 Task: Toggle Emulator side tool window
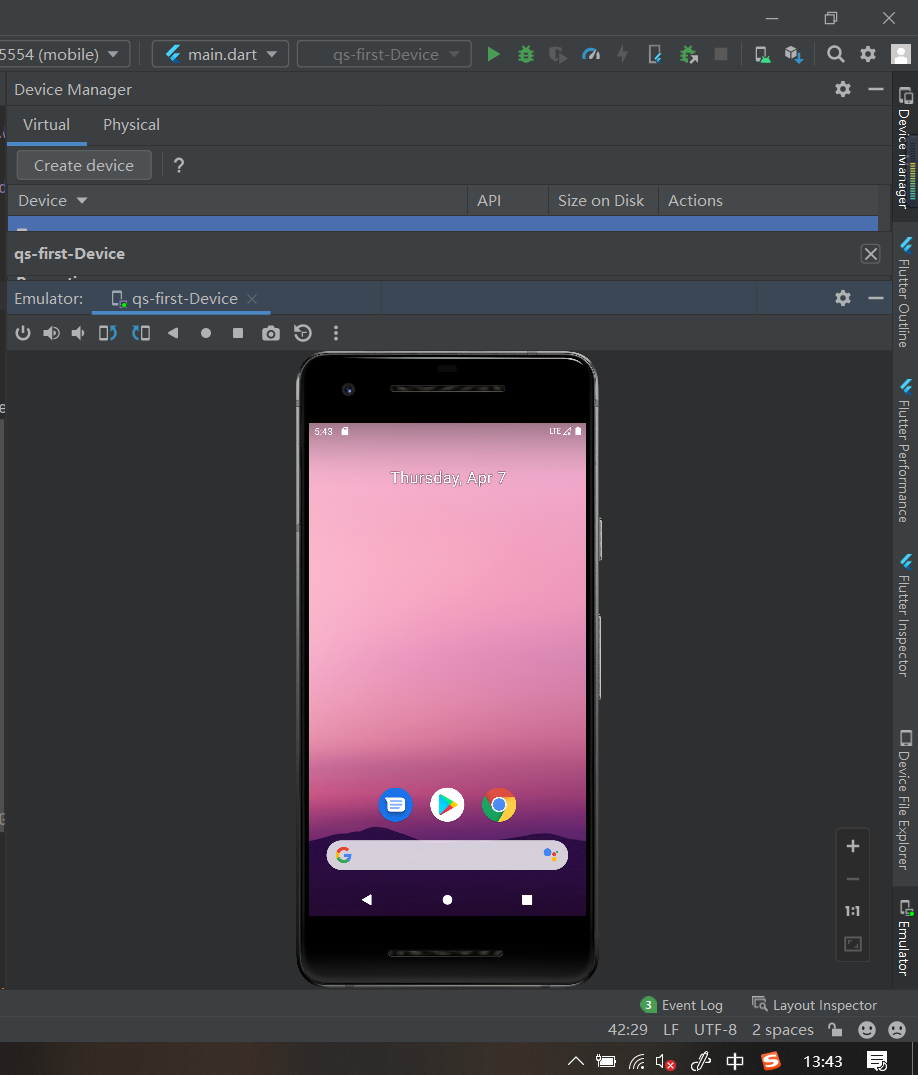[905, 937]
